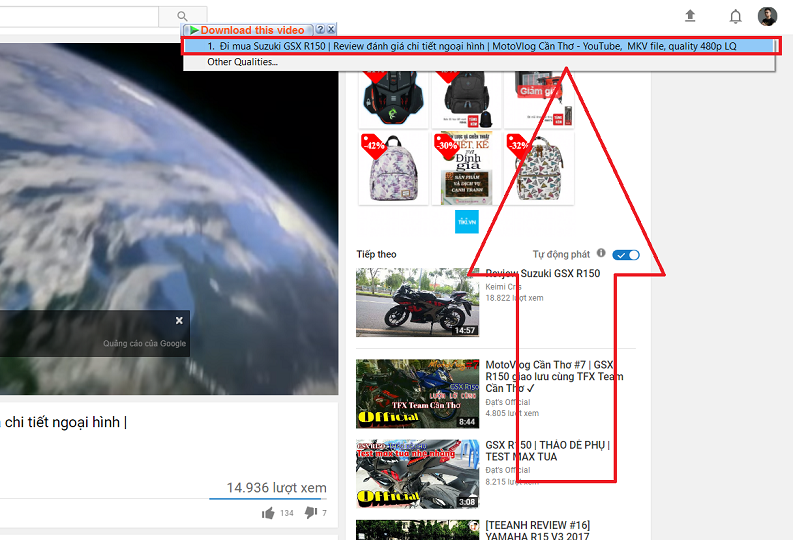Open the user account avatar menu

coord(767,16)
